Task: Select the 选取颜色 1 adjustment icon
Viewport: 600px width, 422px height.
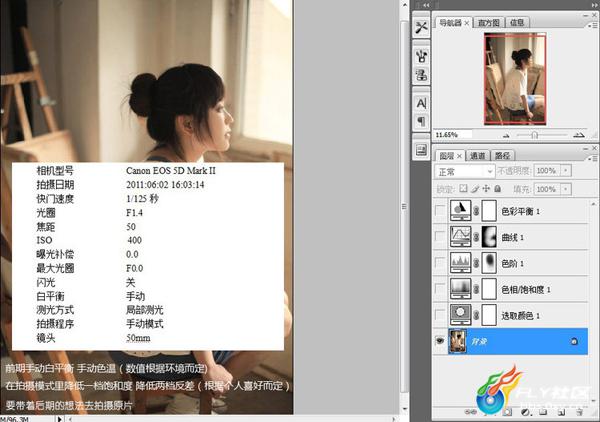Action: [460, 315]
